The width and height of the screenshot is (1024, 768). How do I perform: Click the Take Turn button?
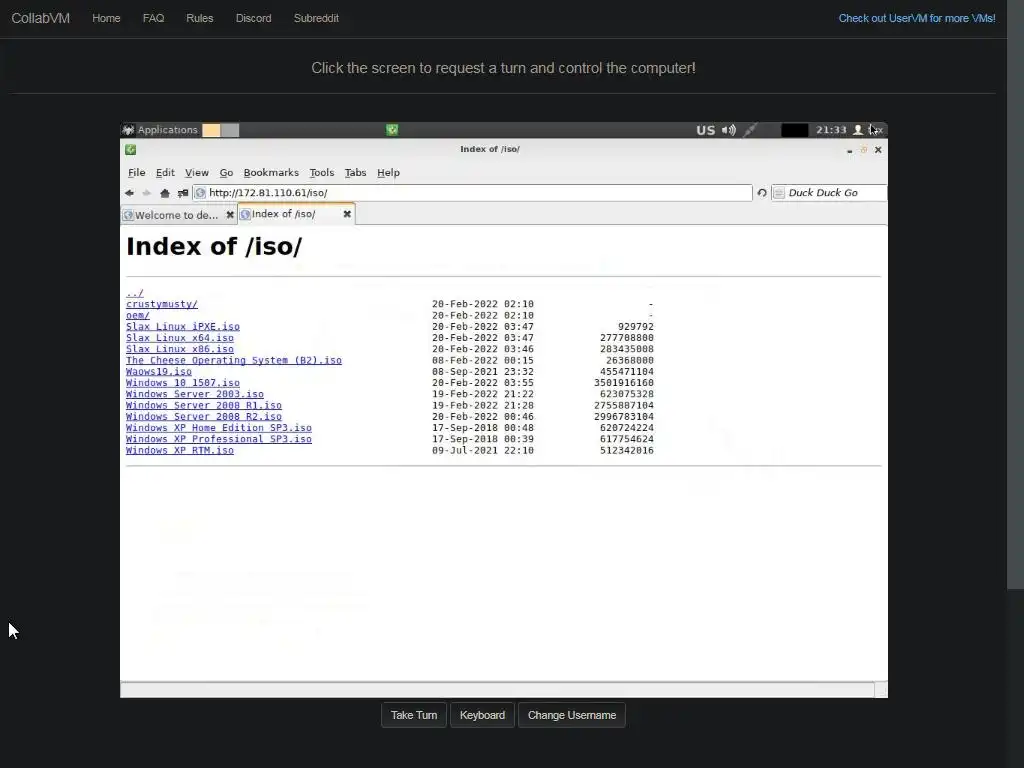413,715
